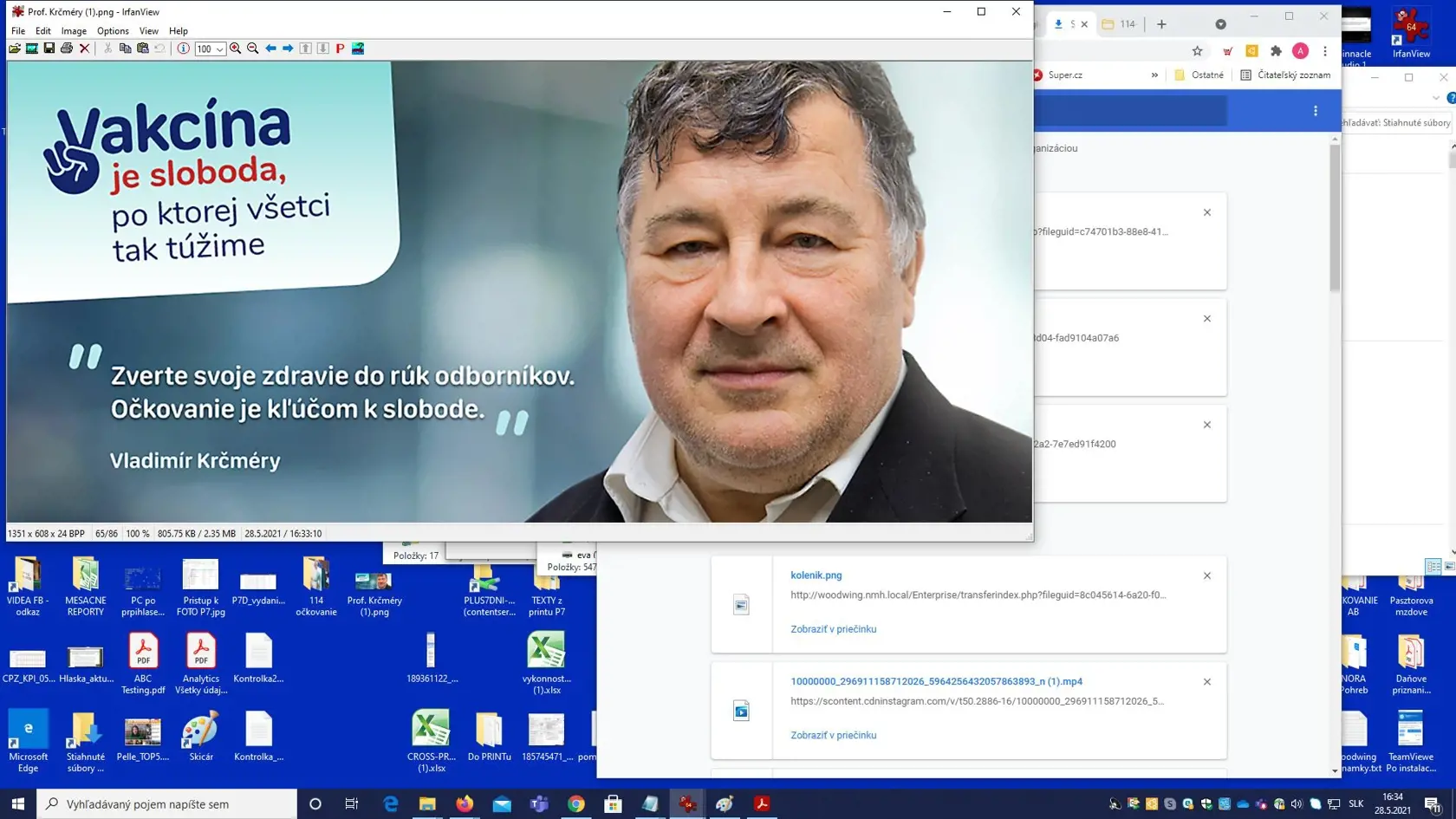This screenshot has width=1456, height=819.
Task: Click the previous page up arrow icon
Action: tap(305, 49)
